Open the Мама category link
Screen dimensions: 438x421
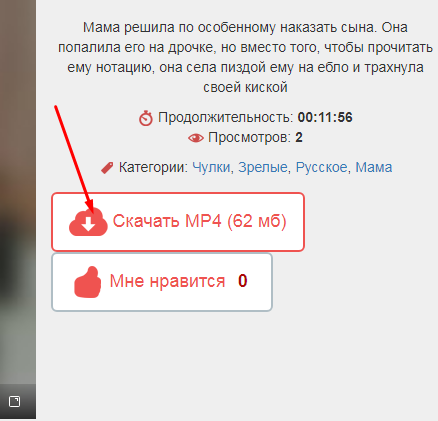coord(374,167)
